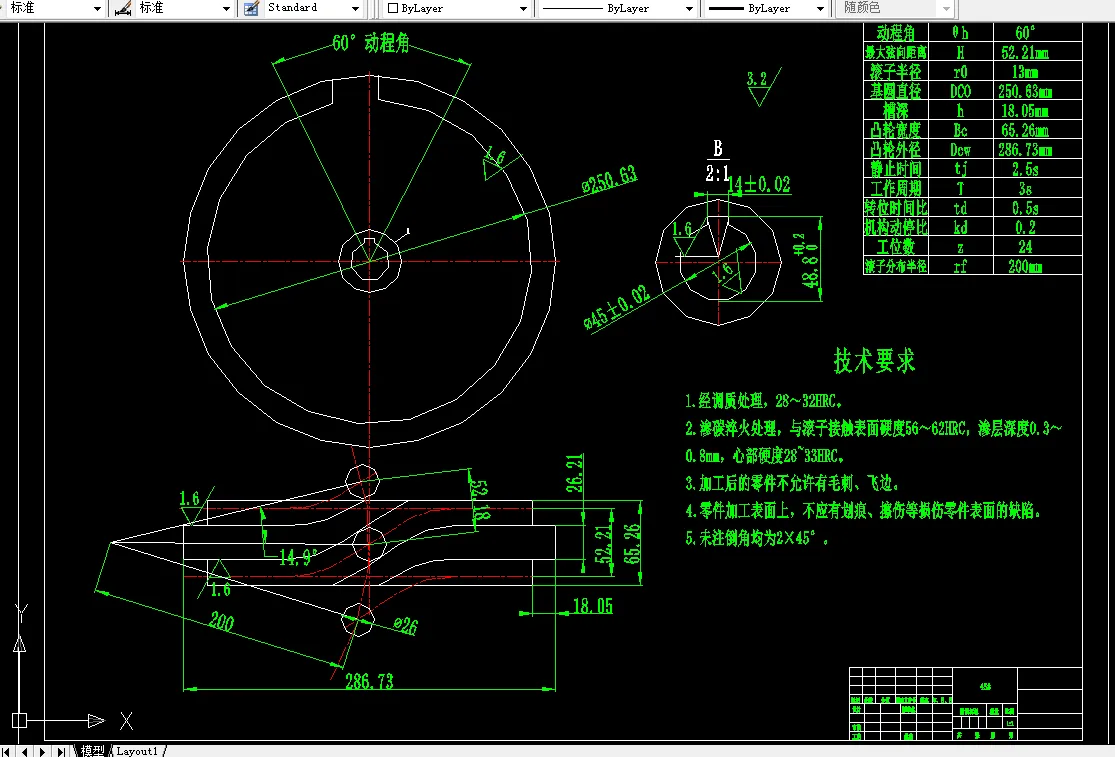Select requirement line 1.经调质处理，28～32HRC

764,401
